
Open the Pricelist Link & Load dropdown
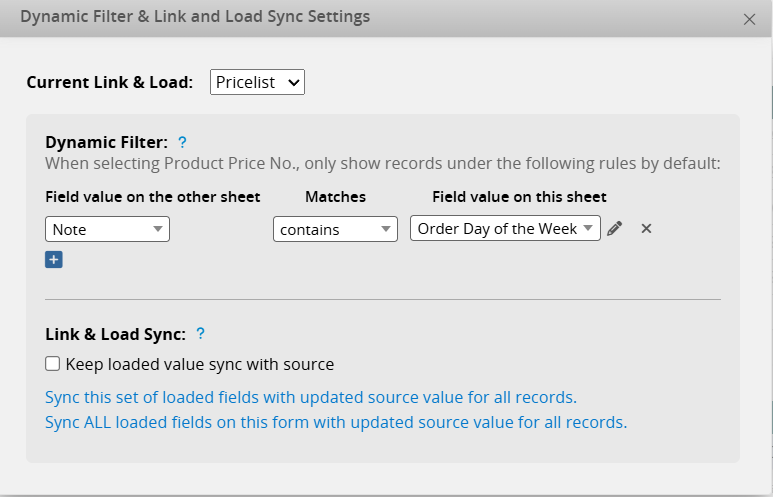tap(257, 82)
